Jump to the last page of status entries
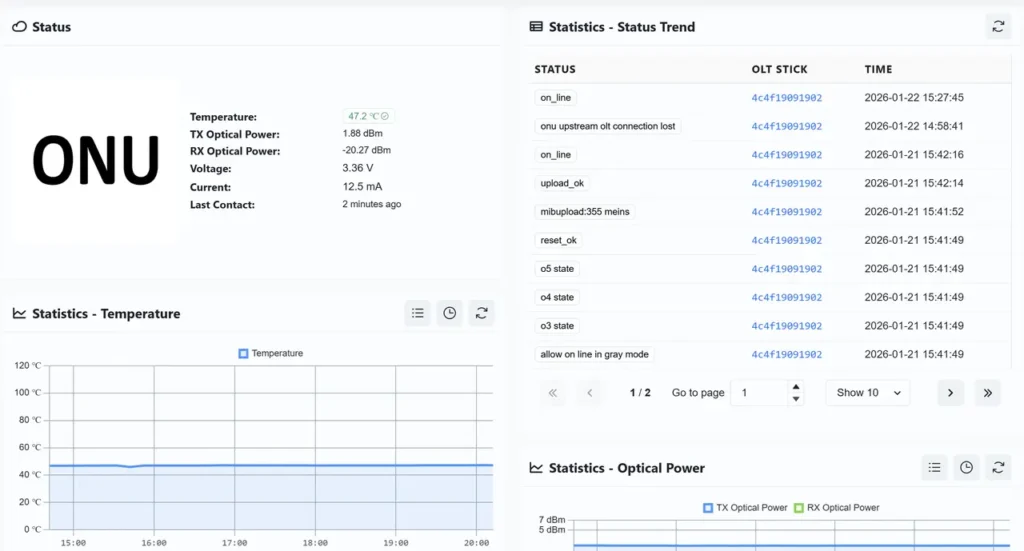The height and width of the screenshot is (551, 1024). click(987, 393)
